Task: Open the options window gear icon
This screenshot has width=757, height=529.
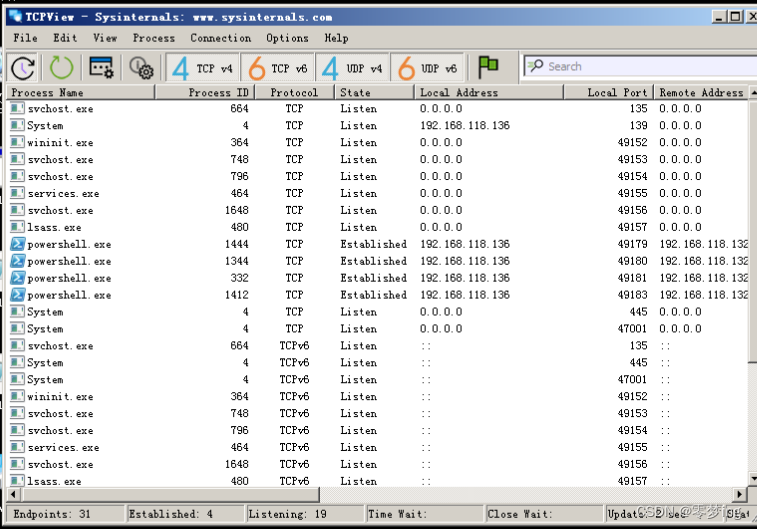Action: (x=101, y=68)
